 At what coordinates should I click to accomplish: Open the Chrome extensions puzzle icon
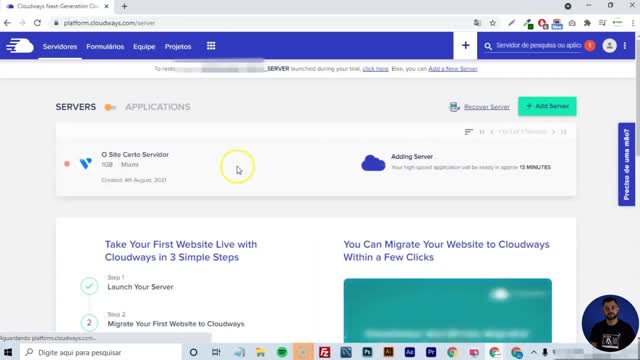[587, 23]
